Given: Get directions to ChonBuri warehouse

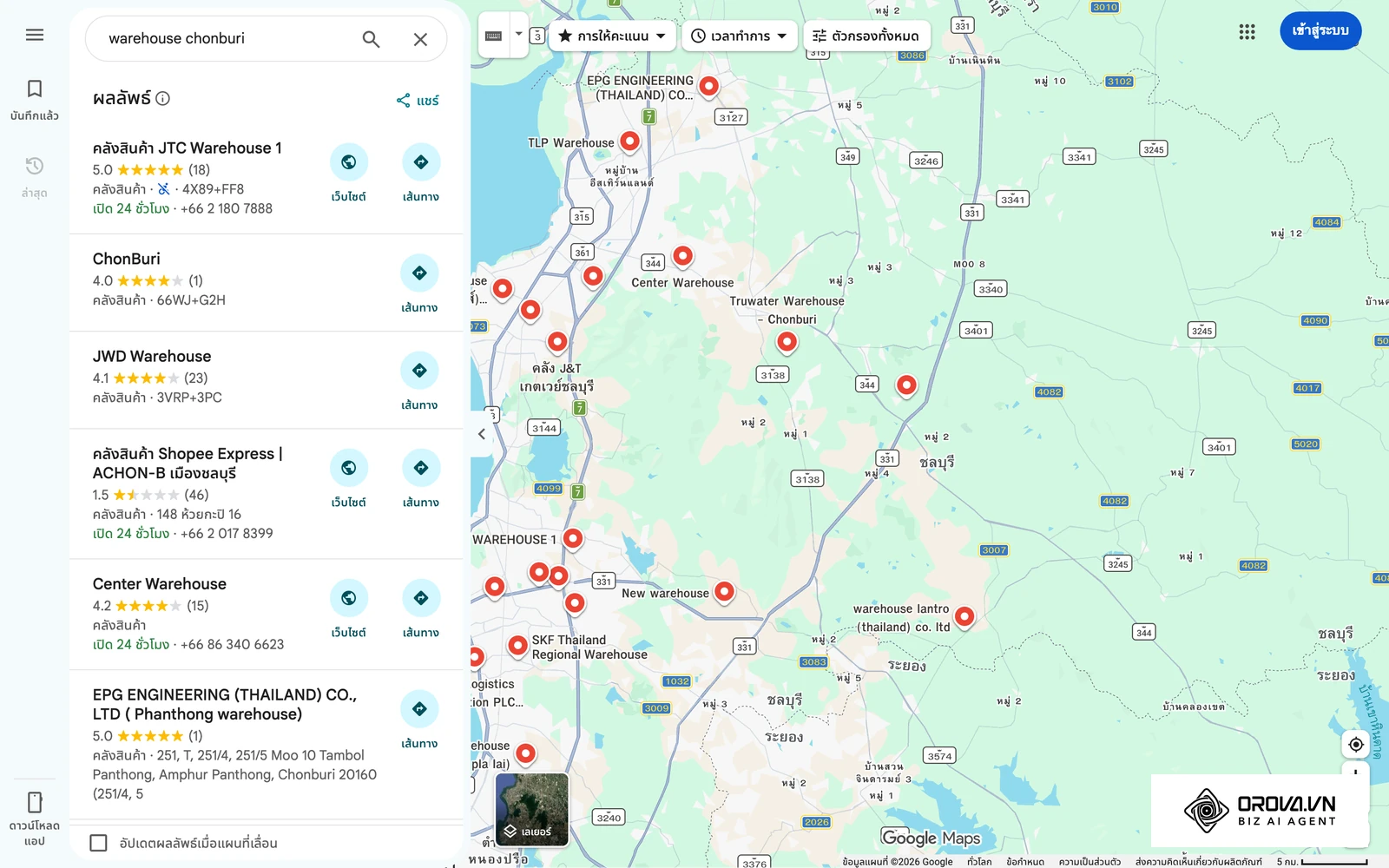Looking at the screenshot, I should [x=419, y=286].
